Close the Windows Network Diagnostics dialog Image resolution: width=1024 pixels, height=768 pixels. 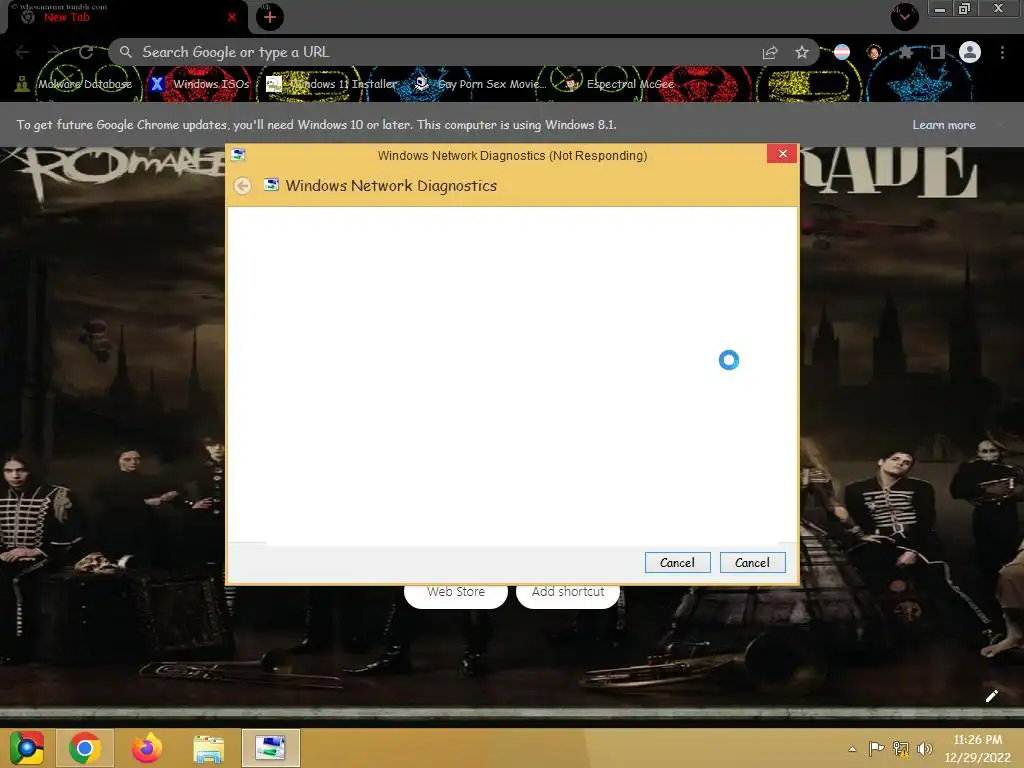click(x=782, y=154)
